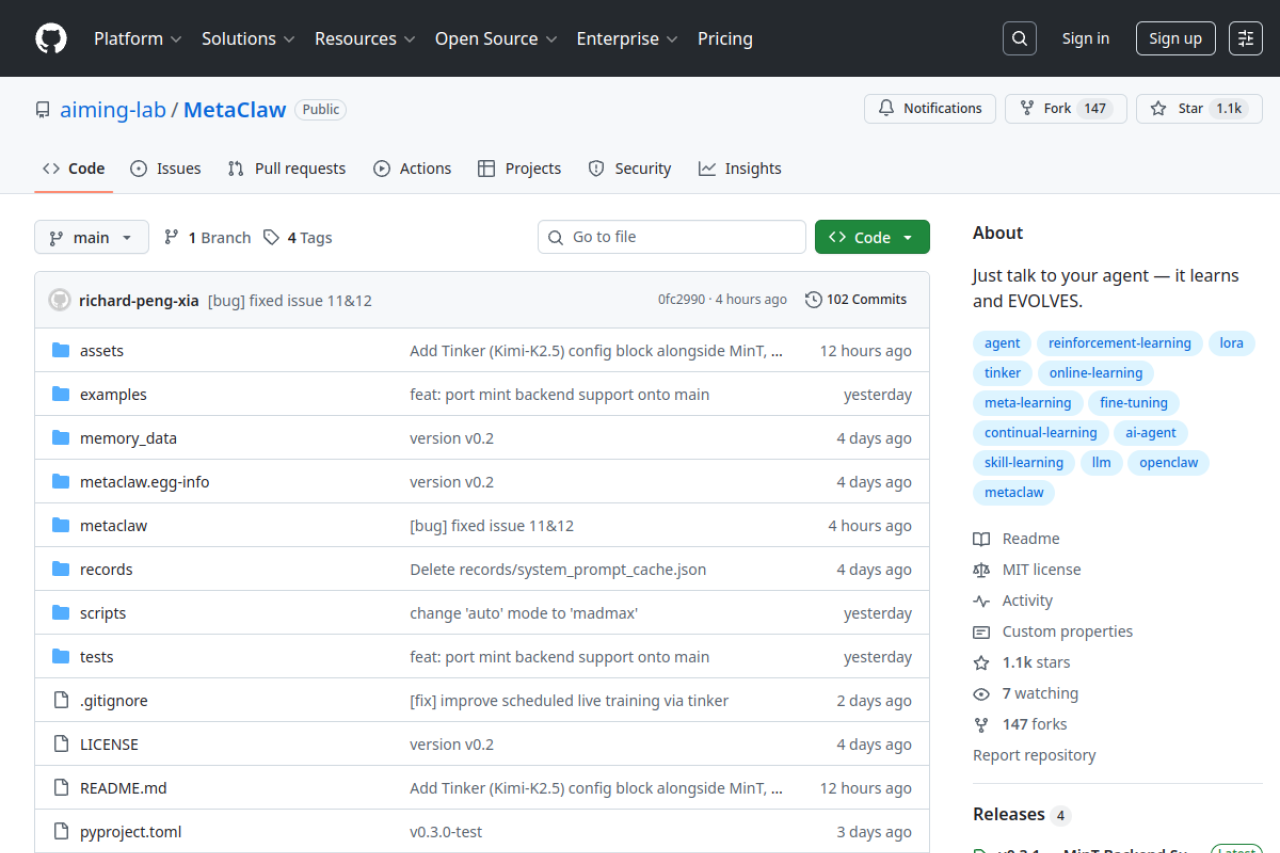Open the search magnifier icon
The width and height of the screenshot is (1280, 853).
coord(1019,39)
